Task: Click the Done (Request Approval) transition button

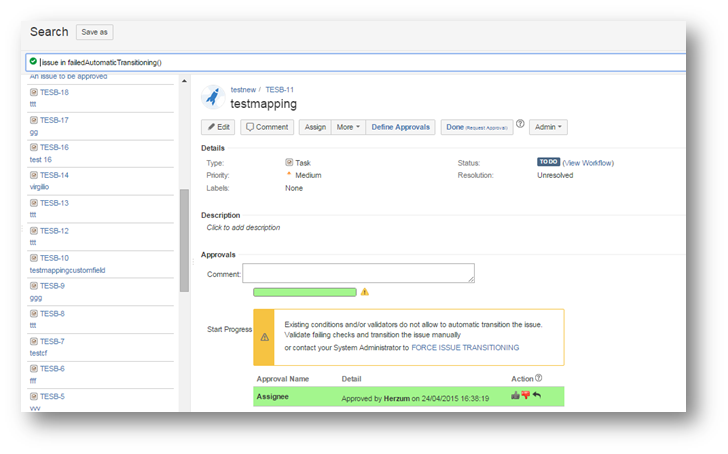Action: 477,127
